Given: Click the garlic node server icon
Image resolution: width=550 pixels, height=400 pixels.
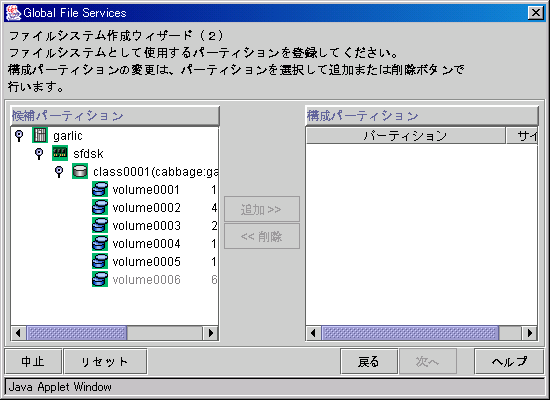Looking at the screenshot, I should coord(40,135).
